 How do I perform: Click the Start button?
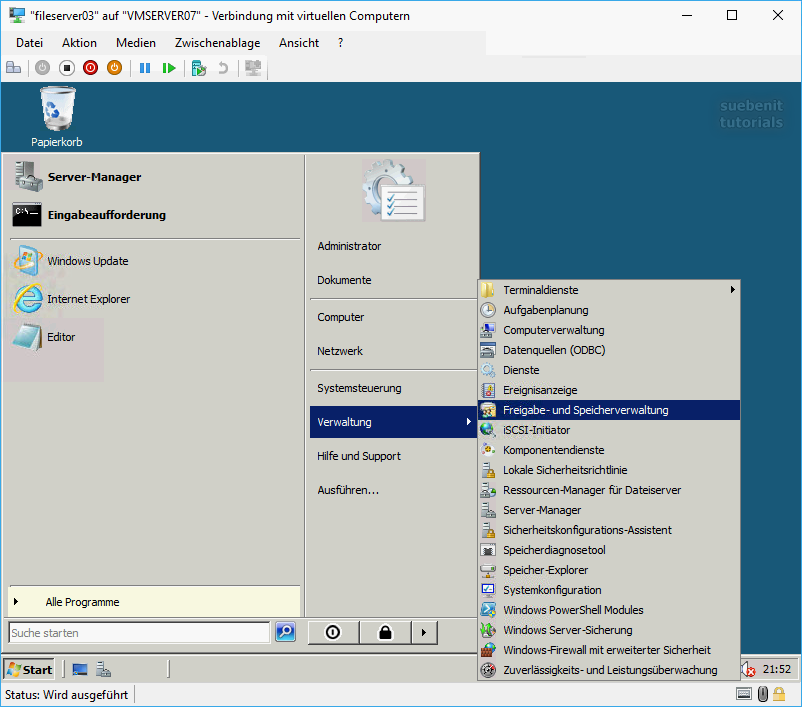29,669
